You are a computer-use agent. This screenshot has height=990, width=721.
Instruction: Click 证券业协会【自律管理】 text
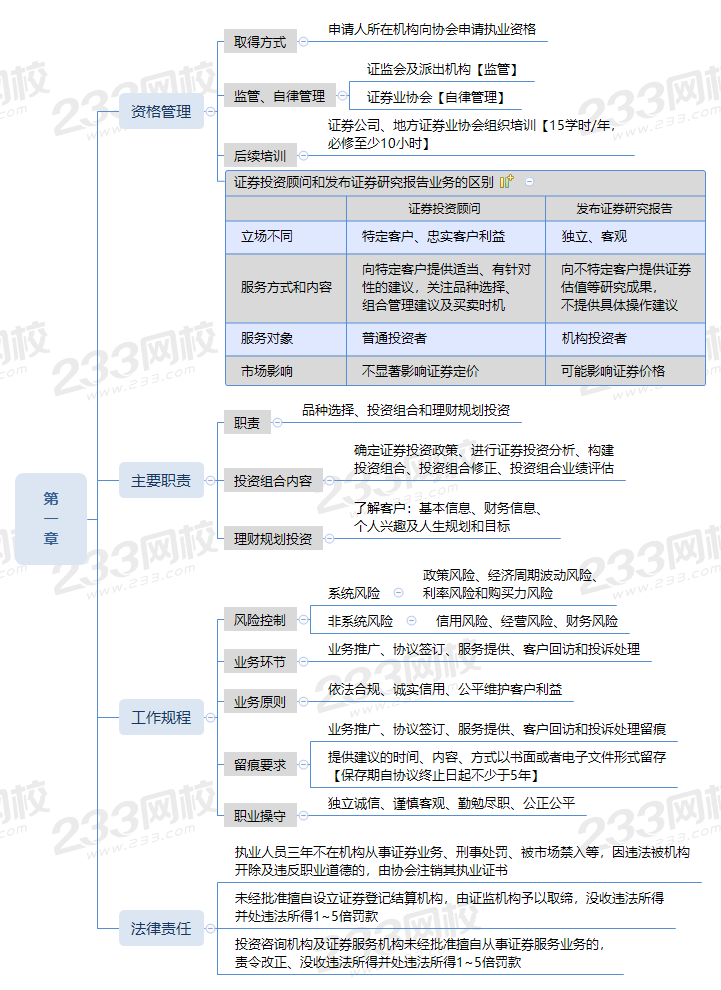[x=438, y=97]
